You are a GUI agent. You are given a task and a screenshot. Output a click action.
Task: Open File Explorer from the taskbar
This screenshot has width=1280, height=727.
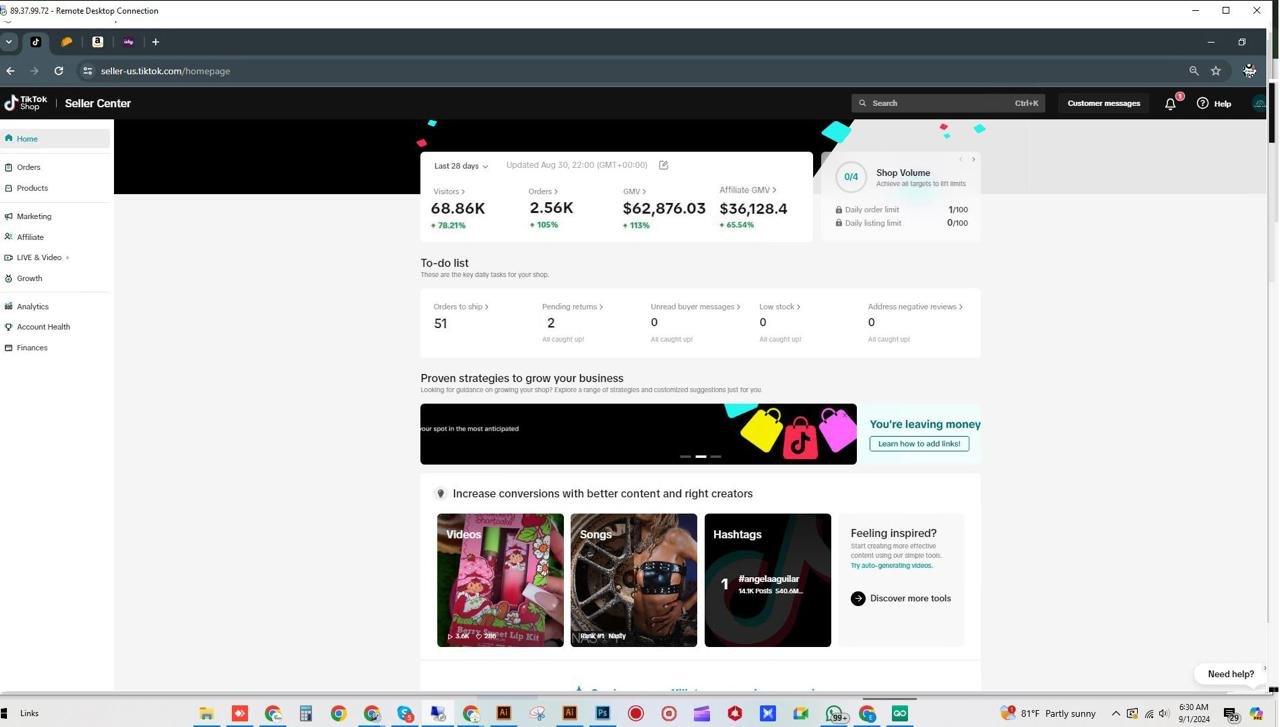coord(207,713)
